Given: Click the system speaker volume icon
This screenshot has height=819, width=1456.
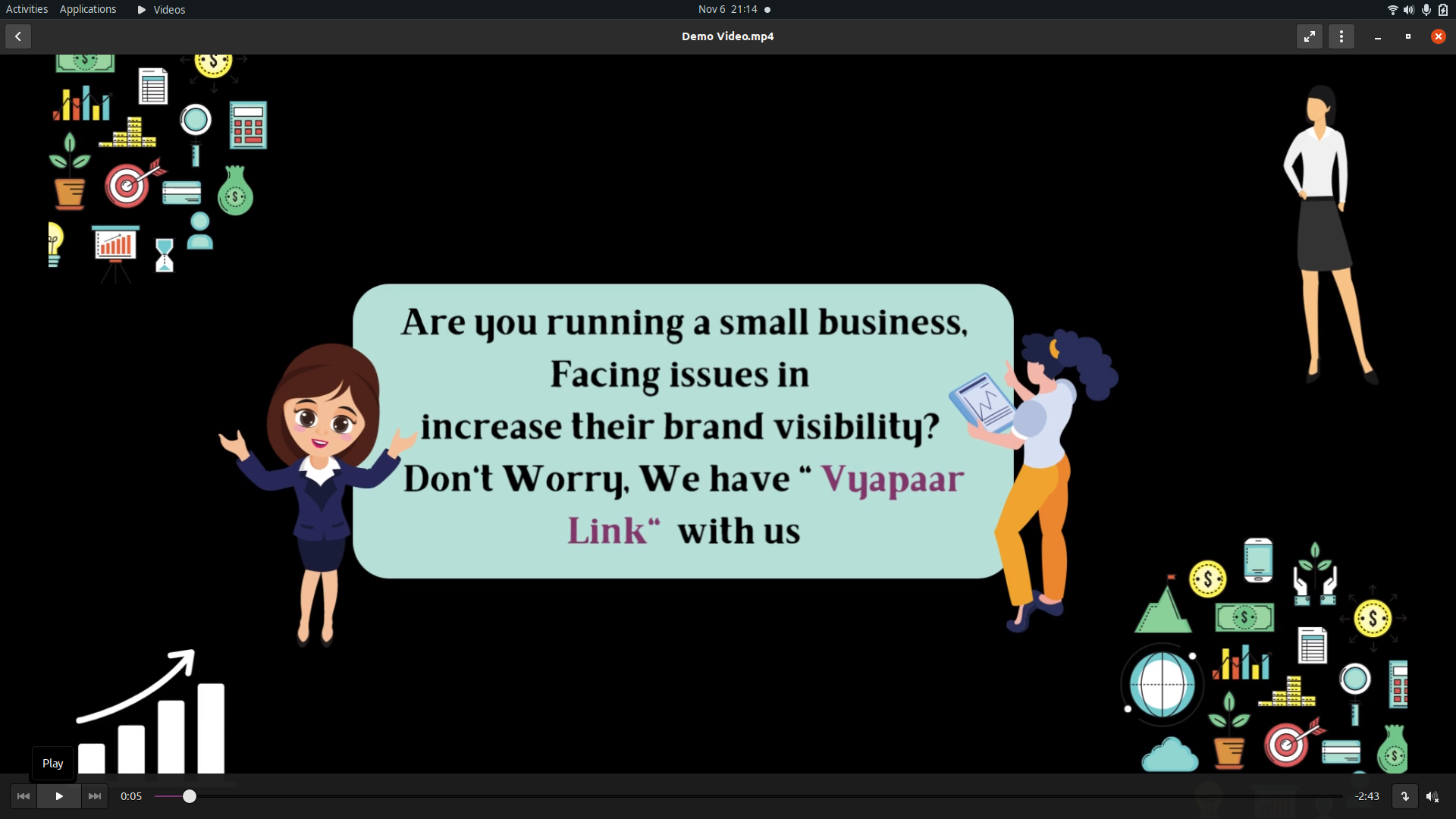Looking at the screenshot, I should (x=1408, y=10).
